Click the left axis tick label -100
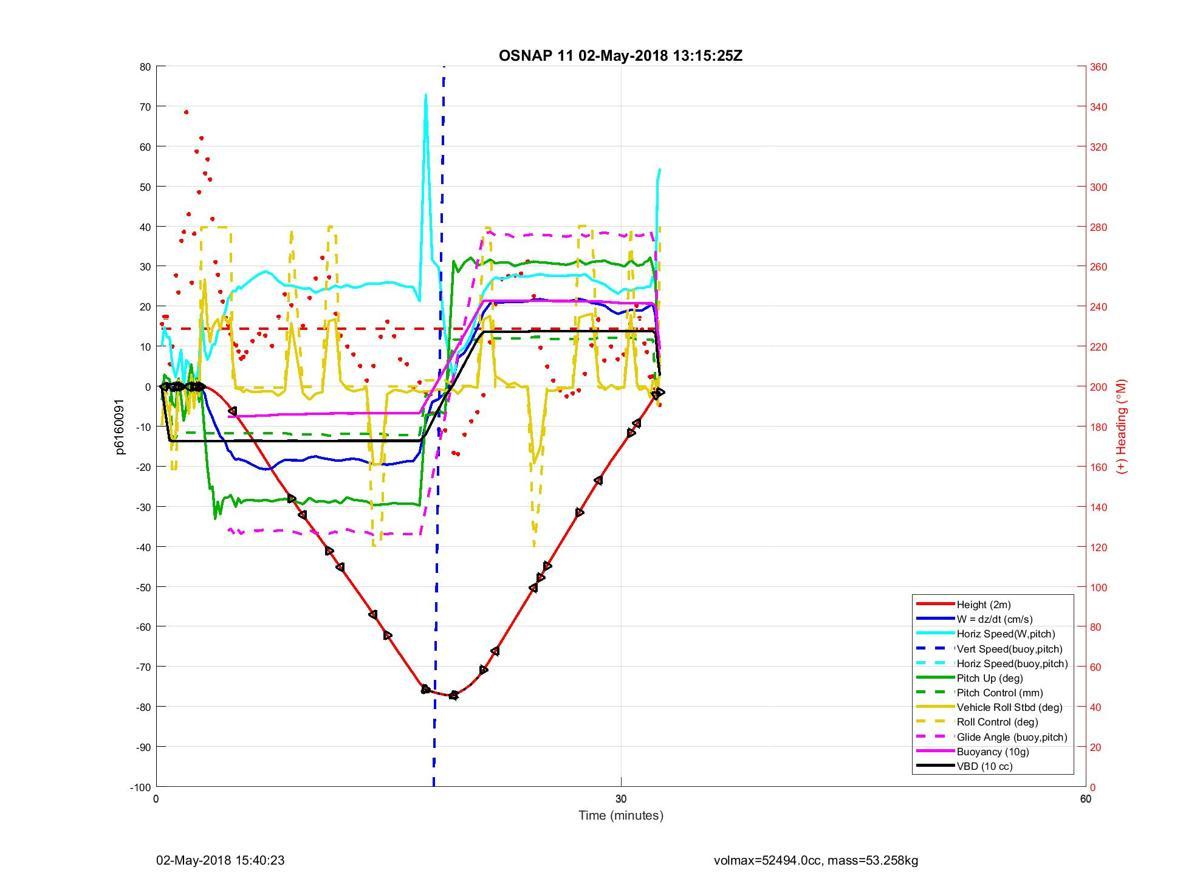Image resolution: width=1200 pixels, height=885 pixels. [140, 787]
